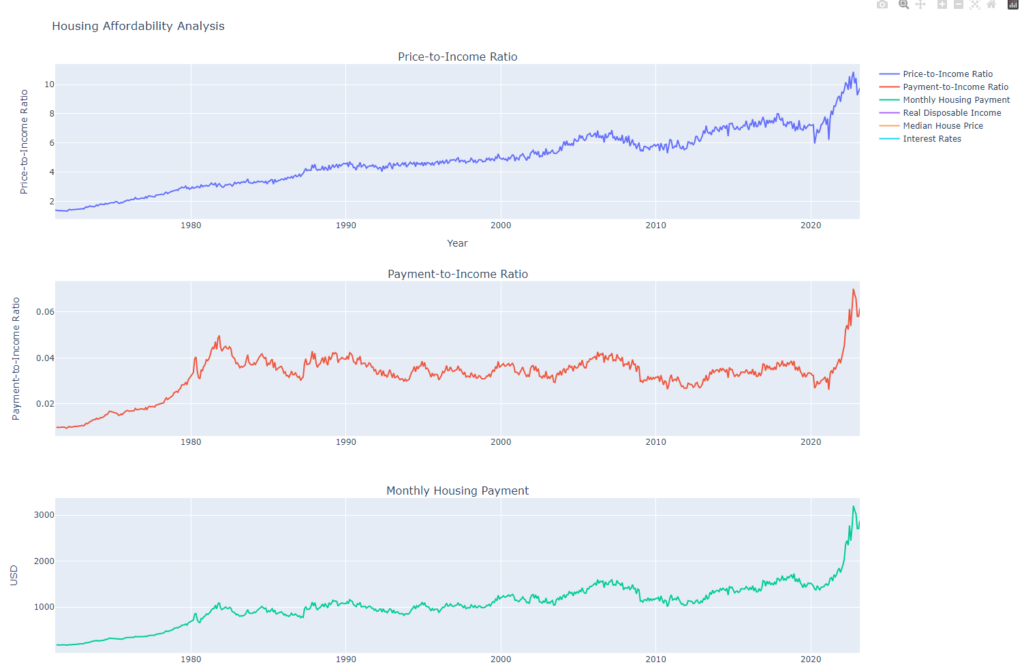The width and height of the screenshot is (1024, 669).
Task: Open the Plotly logo link icon
Action: [1012, 5]
